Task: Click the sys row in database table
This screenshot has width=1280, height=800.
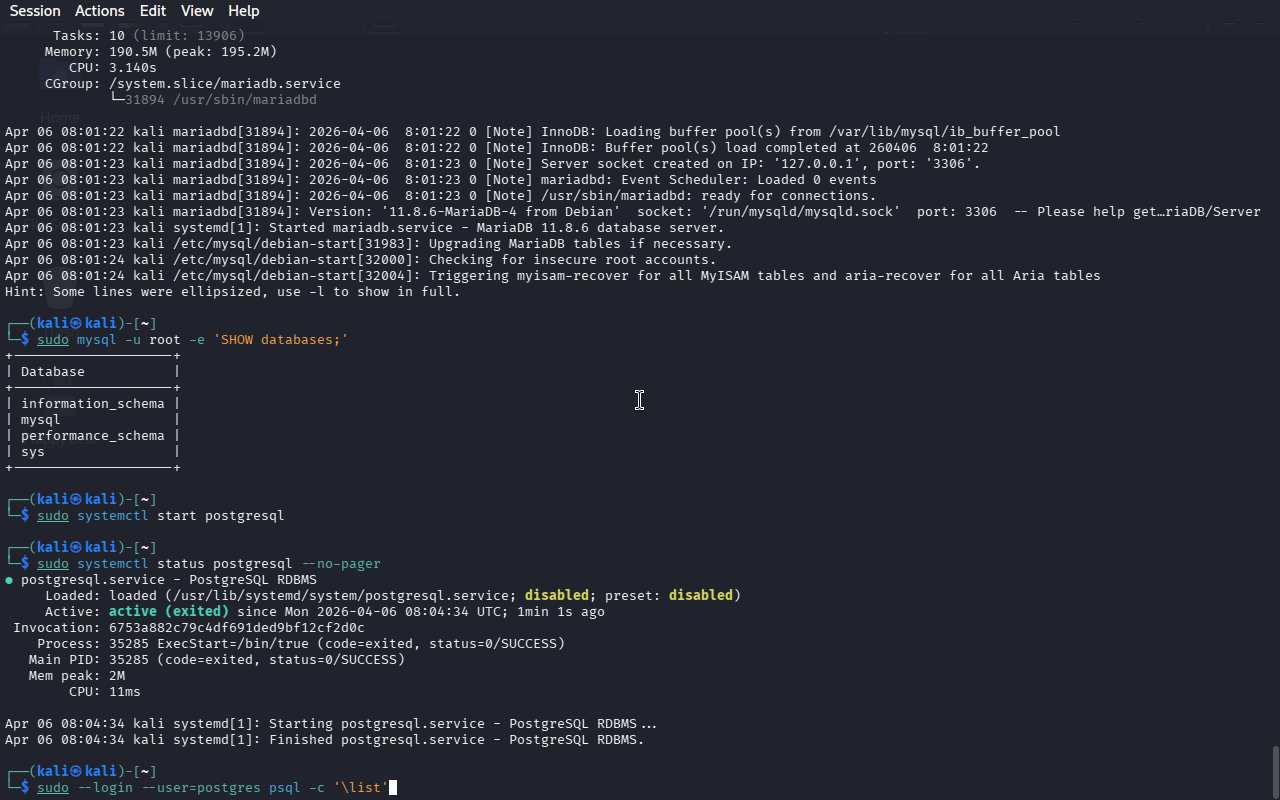Action: coord(33,452)
